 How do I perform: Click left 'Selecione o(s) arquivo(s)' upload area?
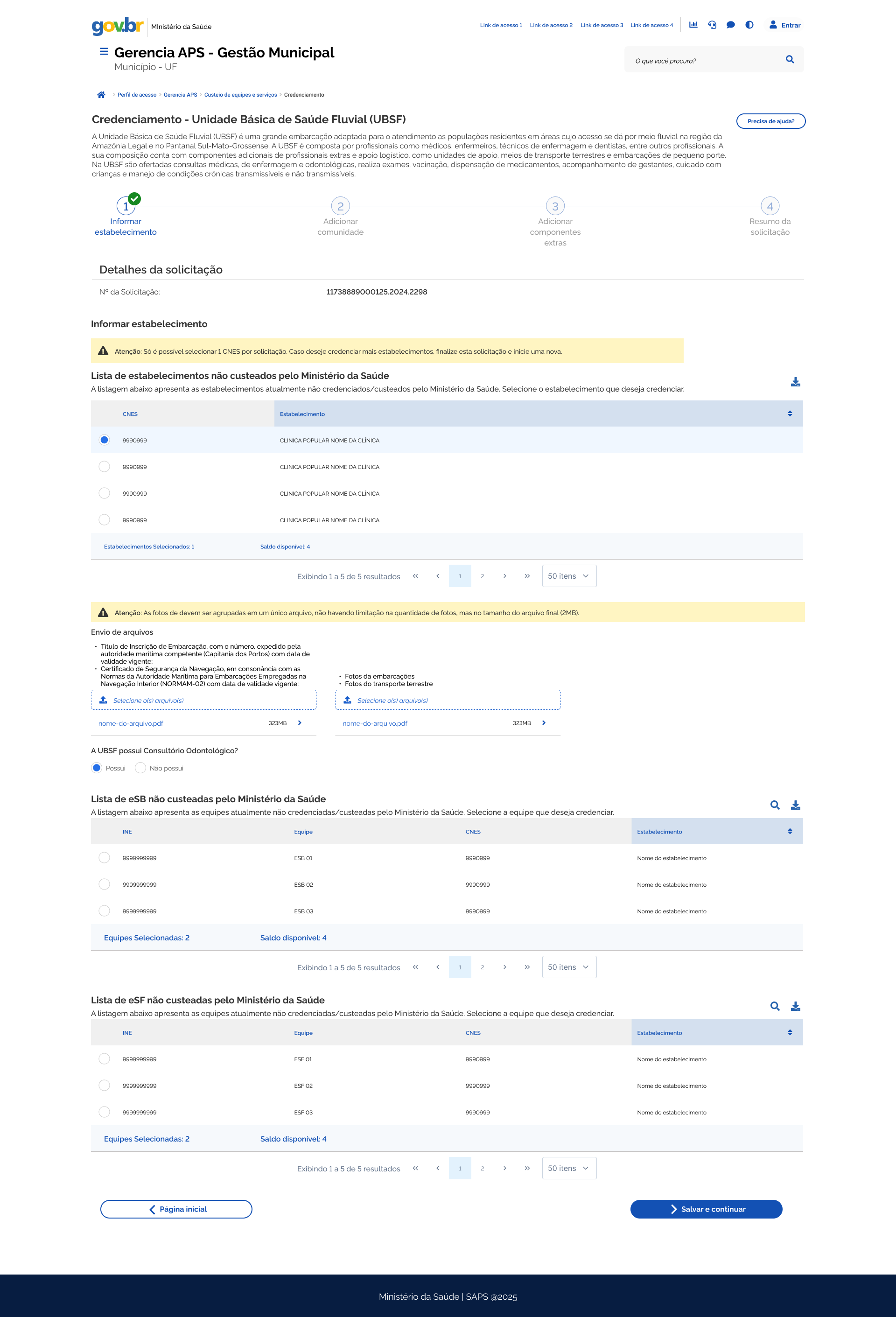point(203,700)
